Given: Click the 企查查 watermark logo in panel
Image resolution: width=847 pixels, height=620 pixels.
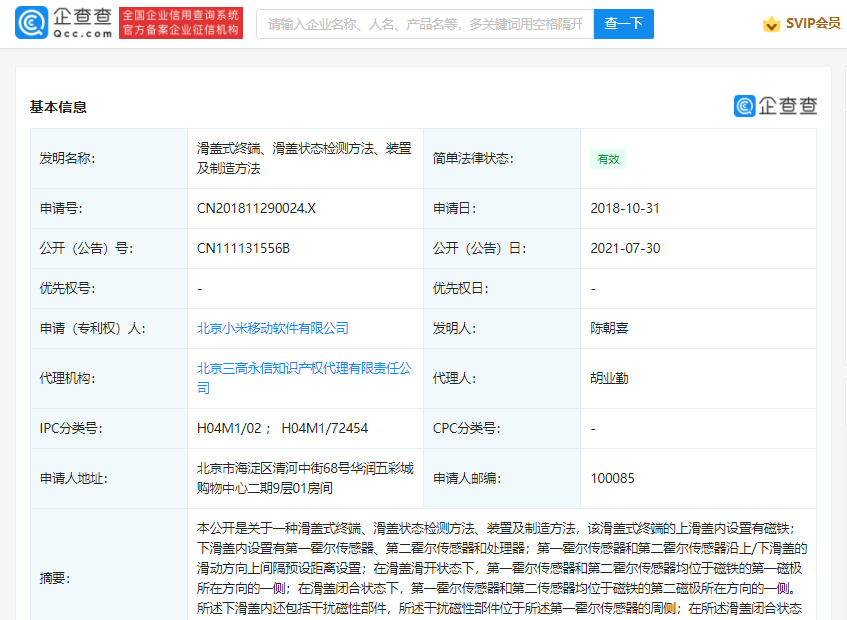Looking at the screenshot, I should pos(775,106).
